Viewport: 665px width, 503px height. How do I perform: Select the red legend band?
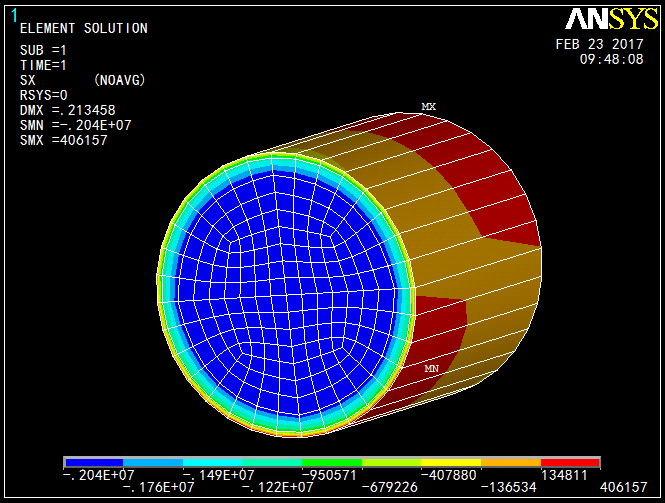pyautogui.click(x=571, y=463)
